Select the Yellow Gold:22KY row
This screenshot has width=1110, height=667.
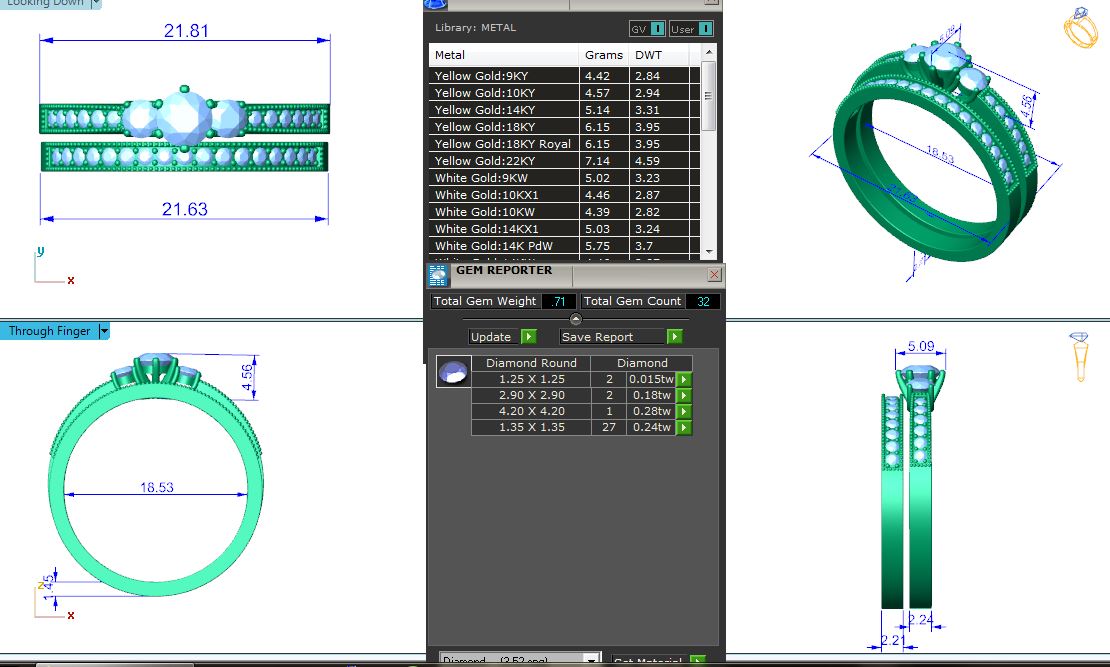click(x=564, y=161)
